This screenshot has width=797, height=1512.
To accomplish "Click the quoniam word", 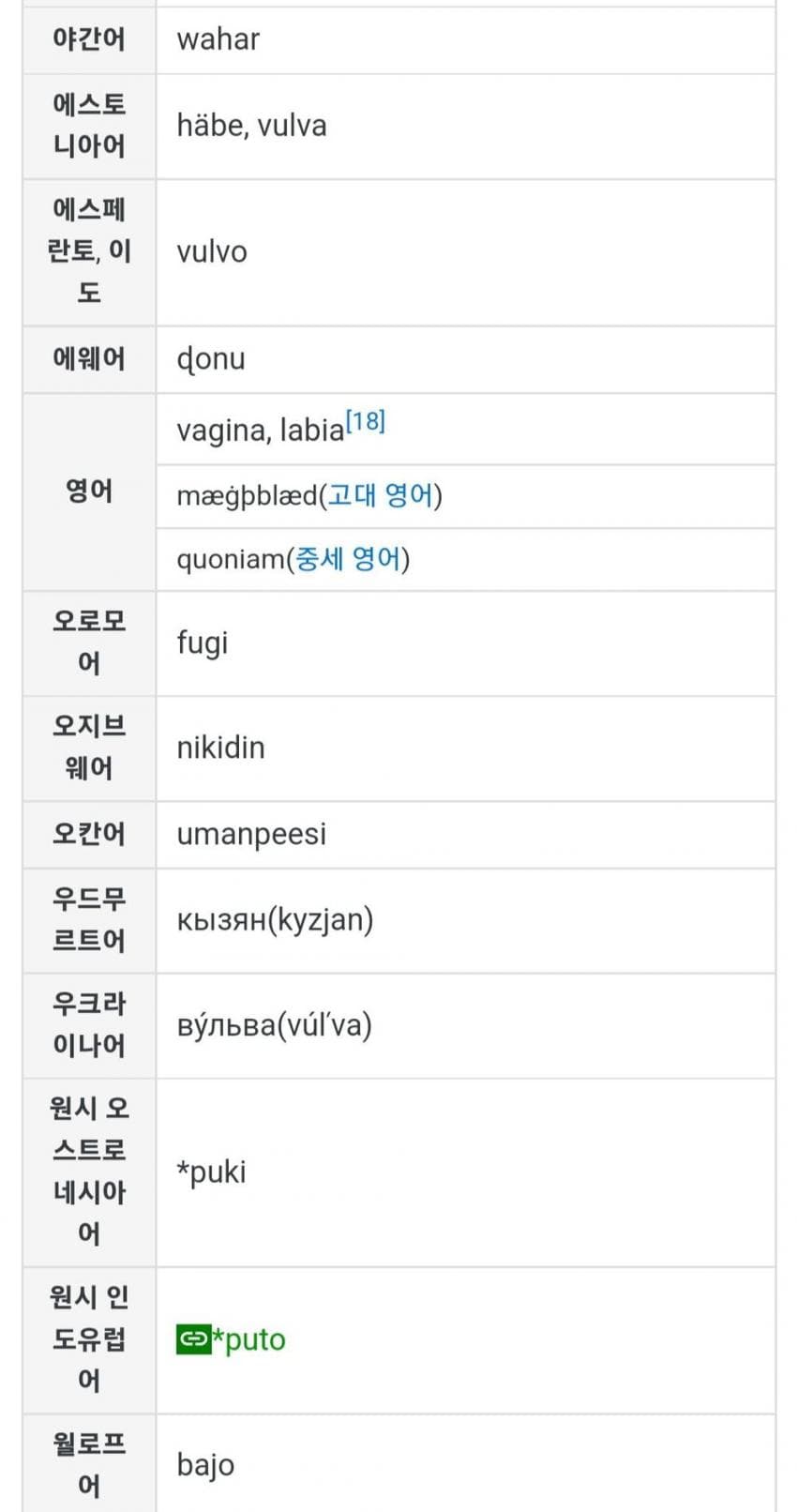I will tap(230, 559).
